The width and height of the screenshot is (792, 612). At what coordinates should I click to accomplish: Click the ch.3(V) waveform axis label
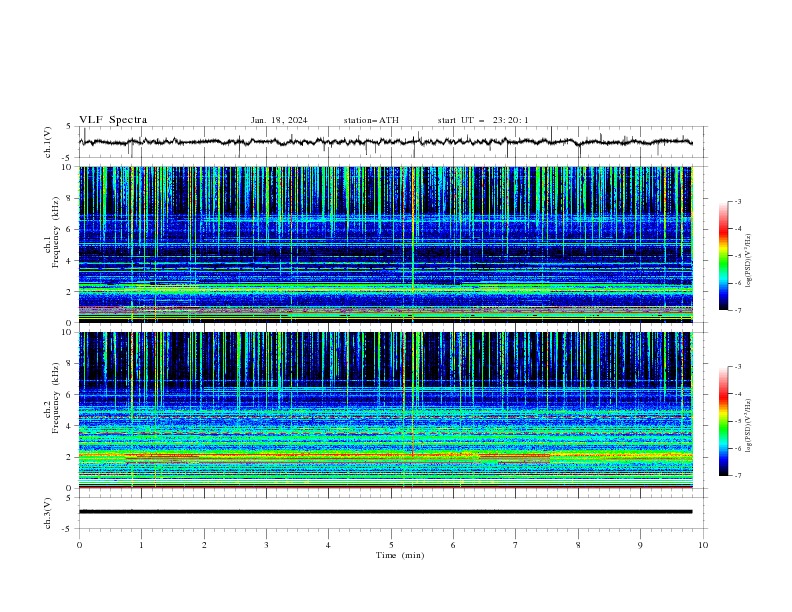click(48, 513)
